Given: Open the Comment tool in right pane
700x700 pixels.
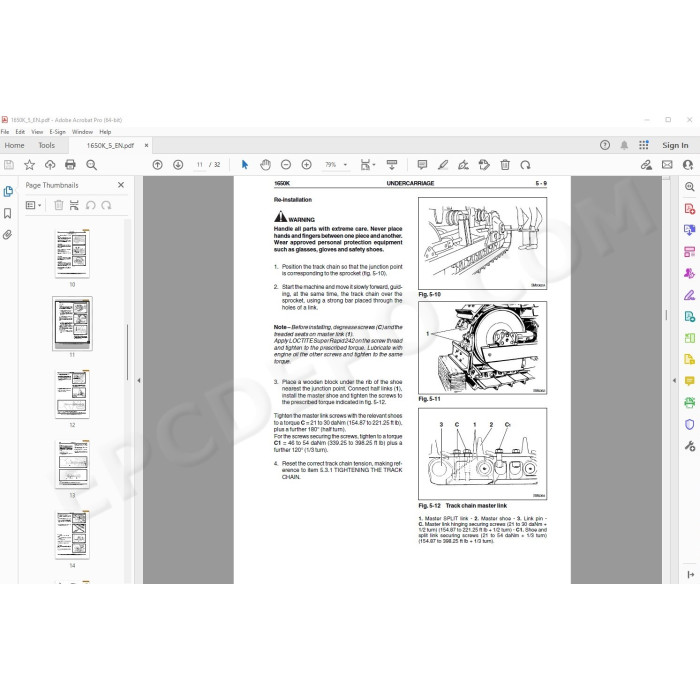Looking at the screenshot, I should [x=690, y=381].
